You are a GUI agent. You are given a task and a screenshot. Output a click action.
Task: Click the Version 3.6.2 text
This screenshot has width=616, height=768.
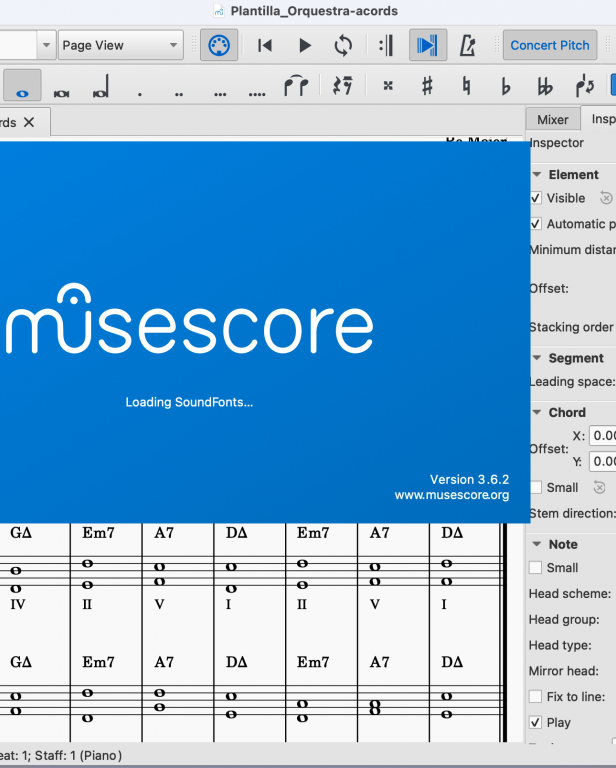pos(470,479)
